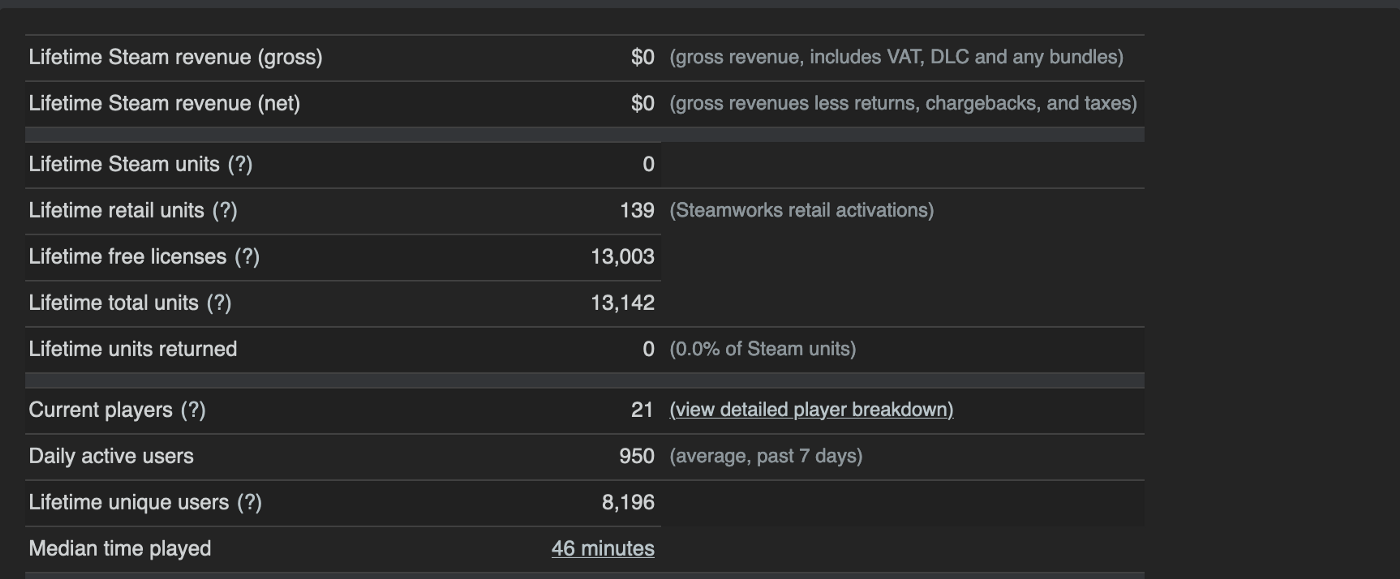Click the Steamworks retail activations note

click(802, 211)
